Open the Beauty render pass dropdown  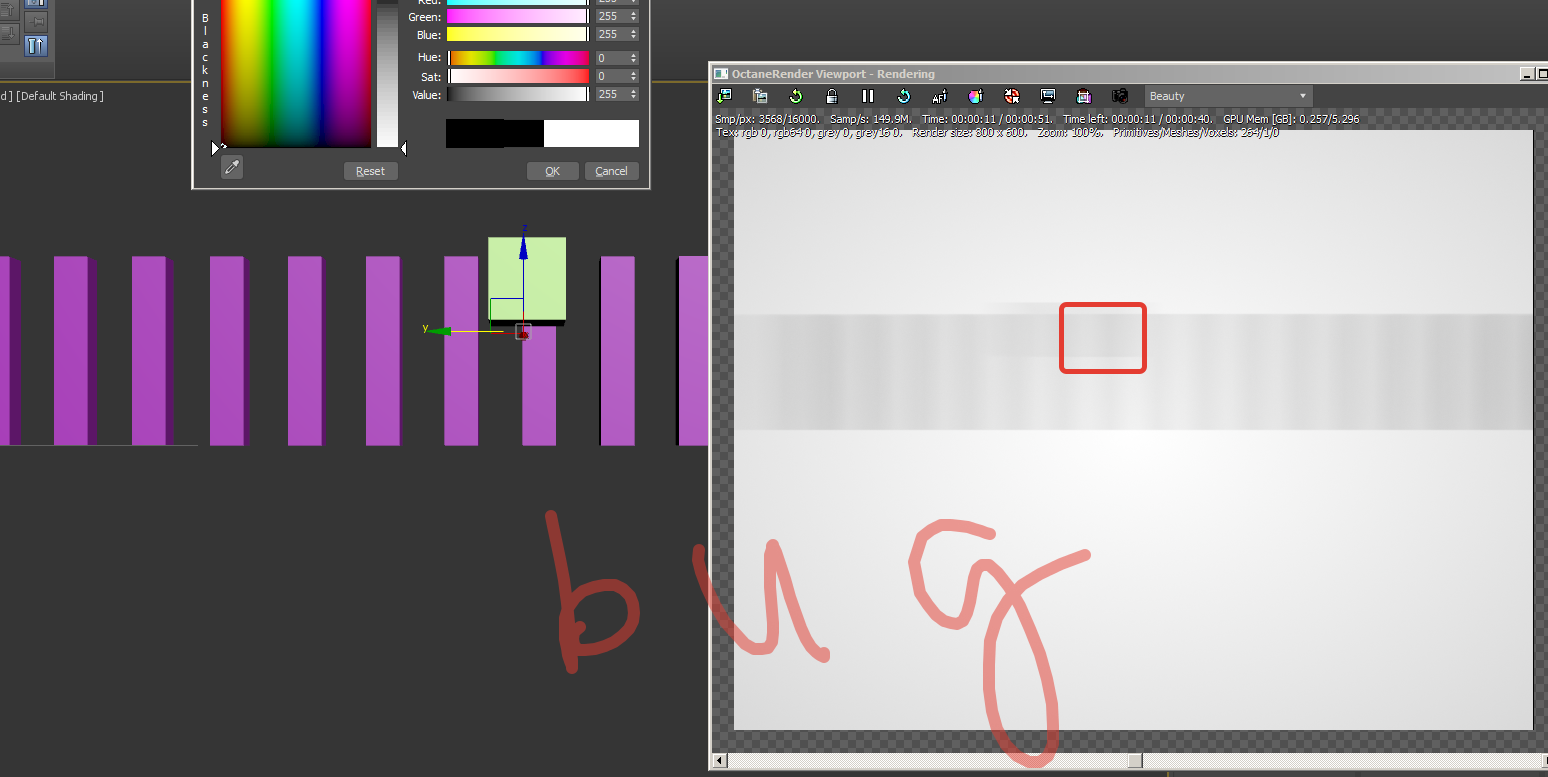1229,96
